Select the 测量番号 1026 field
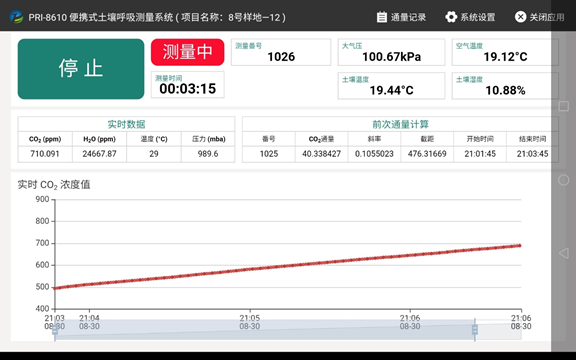The height and width of the screenshot is (360, 576). (x=281, y=53)
